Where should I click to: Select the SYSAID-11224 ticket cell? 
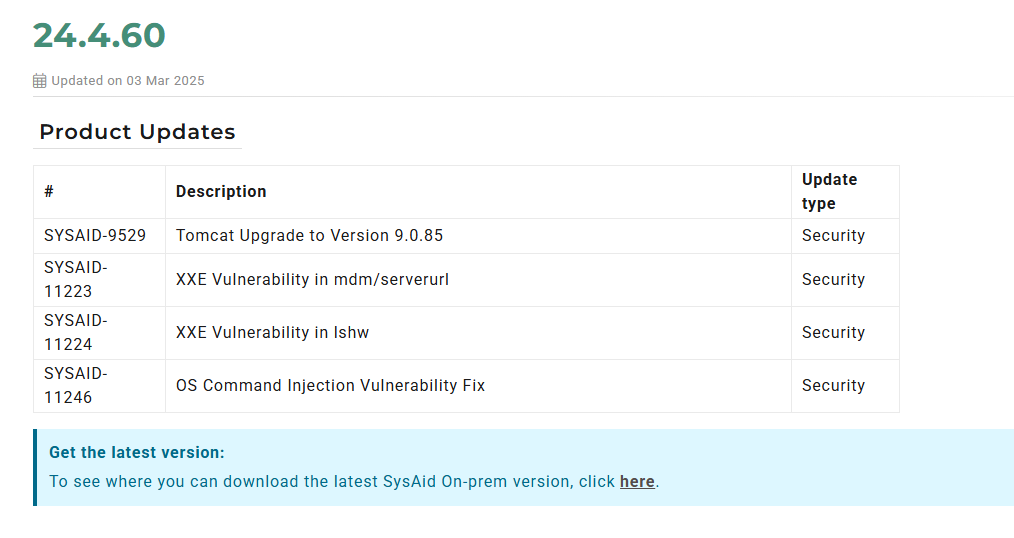tap(100, 333)
